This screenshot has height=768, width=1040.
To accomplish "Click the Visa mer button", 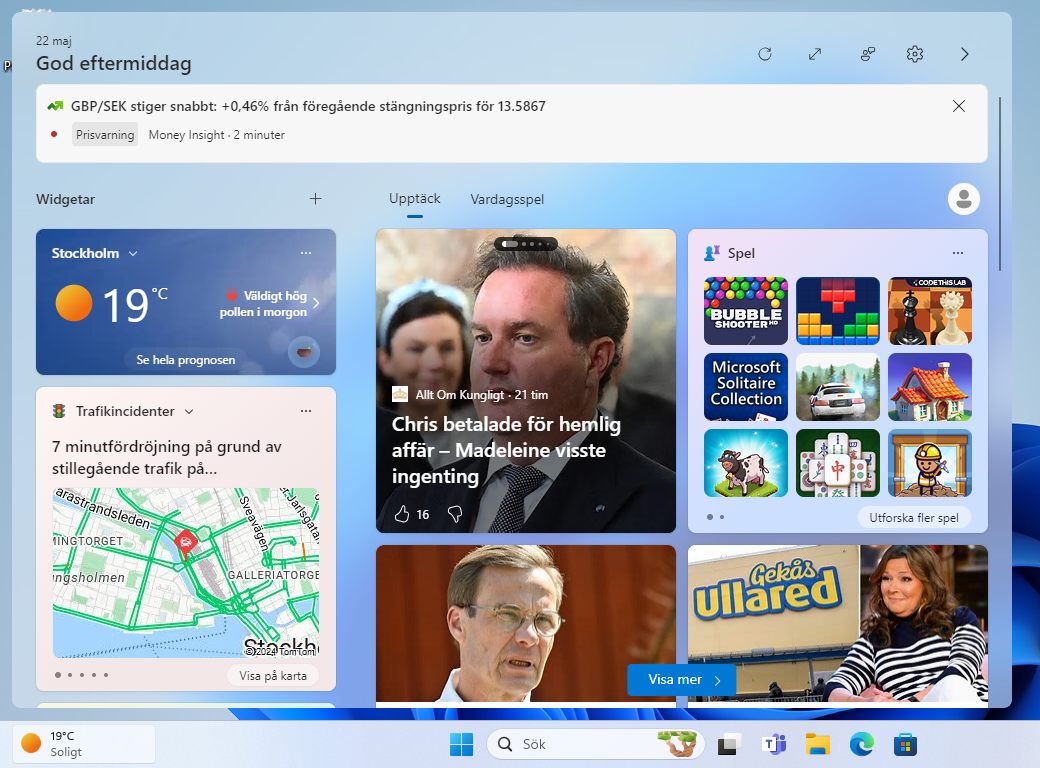I will pyautogui.click(x=682, y=680).
